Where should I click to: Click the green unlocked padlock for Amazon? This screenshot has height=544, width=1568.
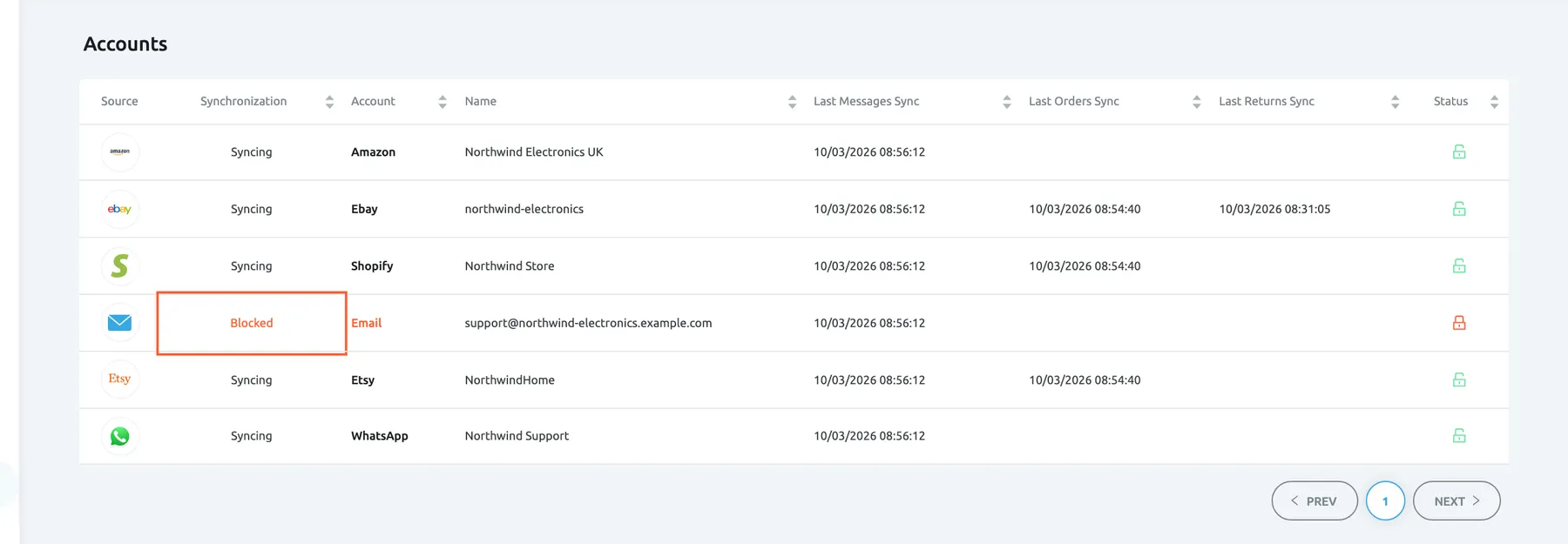coord(1459,151)
